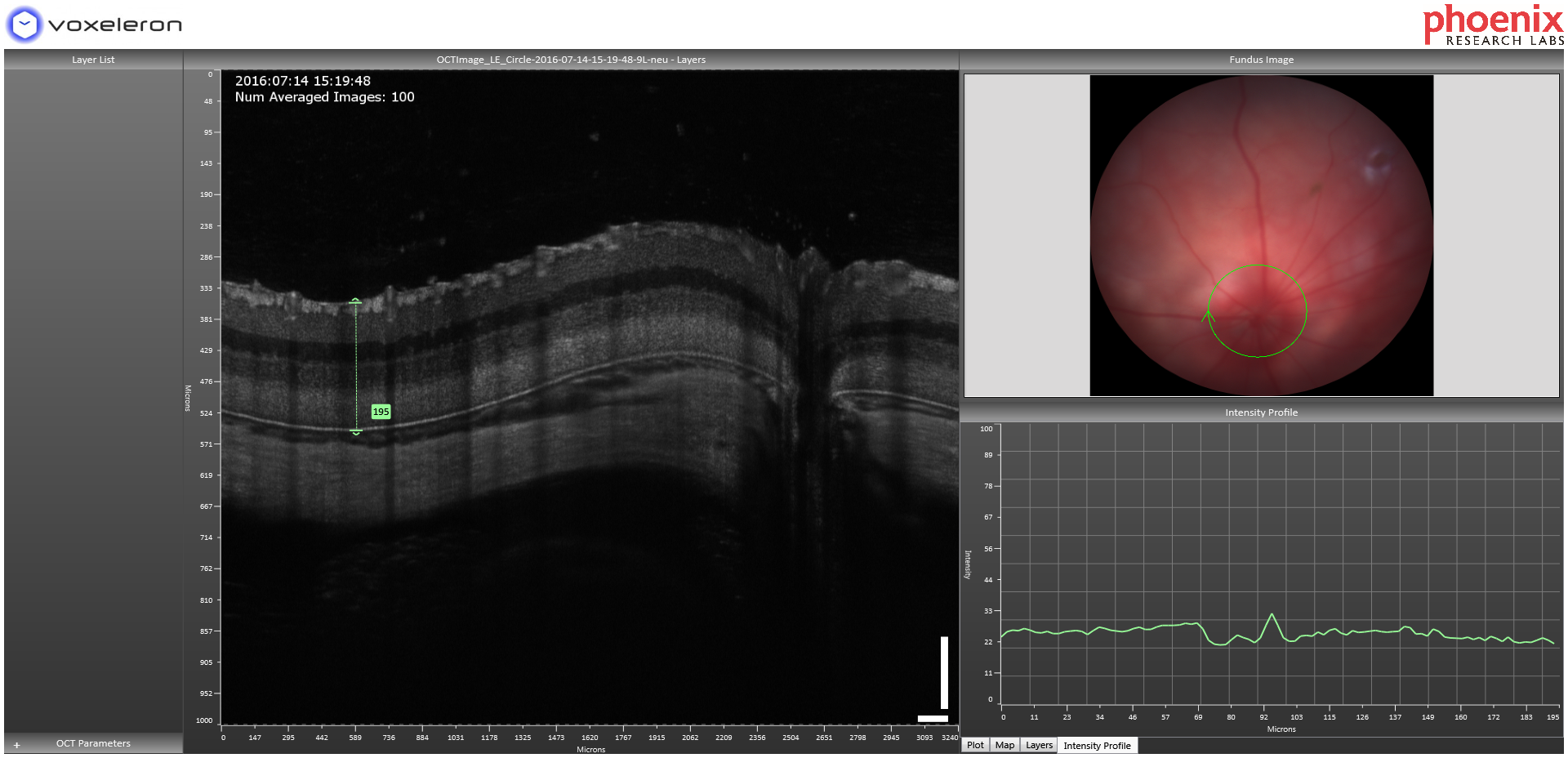Click the green 195 measurement label

point(381,412)
